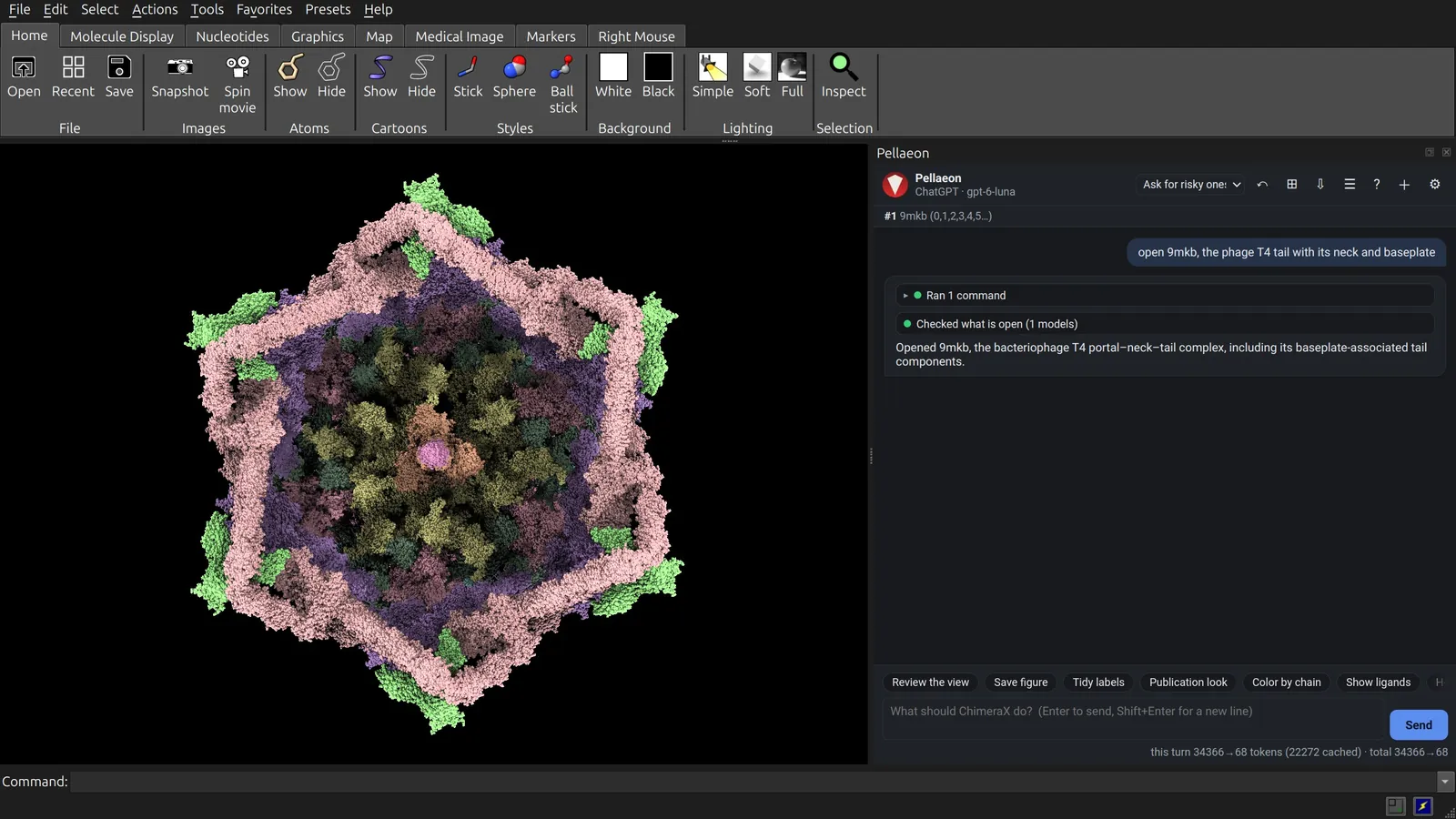
Task: Start Spin movie recording
Action: click(x=237, y=84)
